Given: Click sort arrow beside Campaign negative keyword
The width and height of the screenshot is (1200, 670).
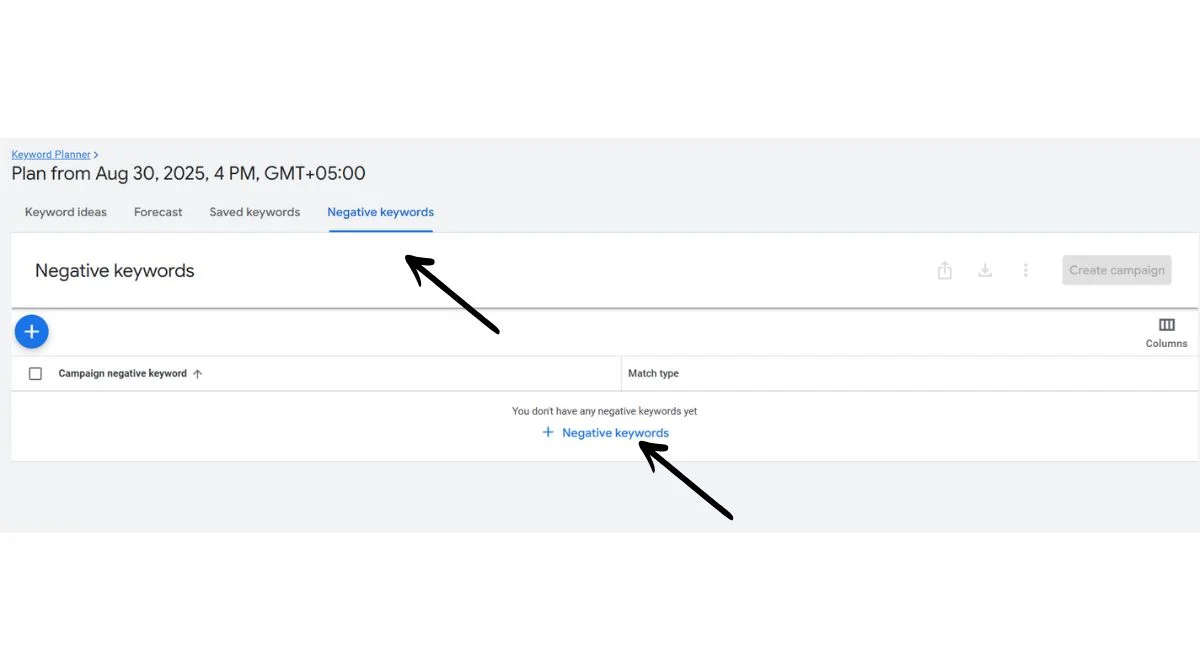Looking at the screenshot, I should coord(197,374).
